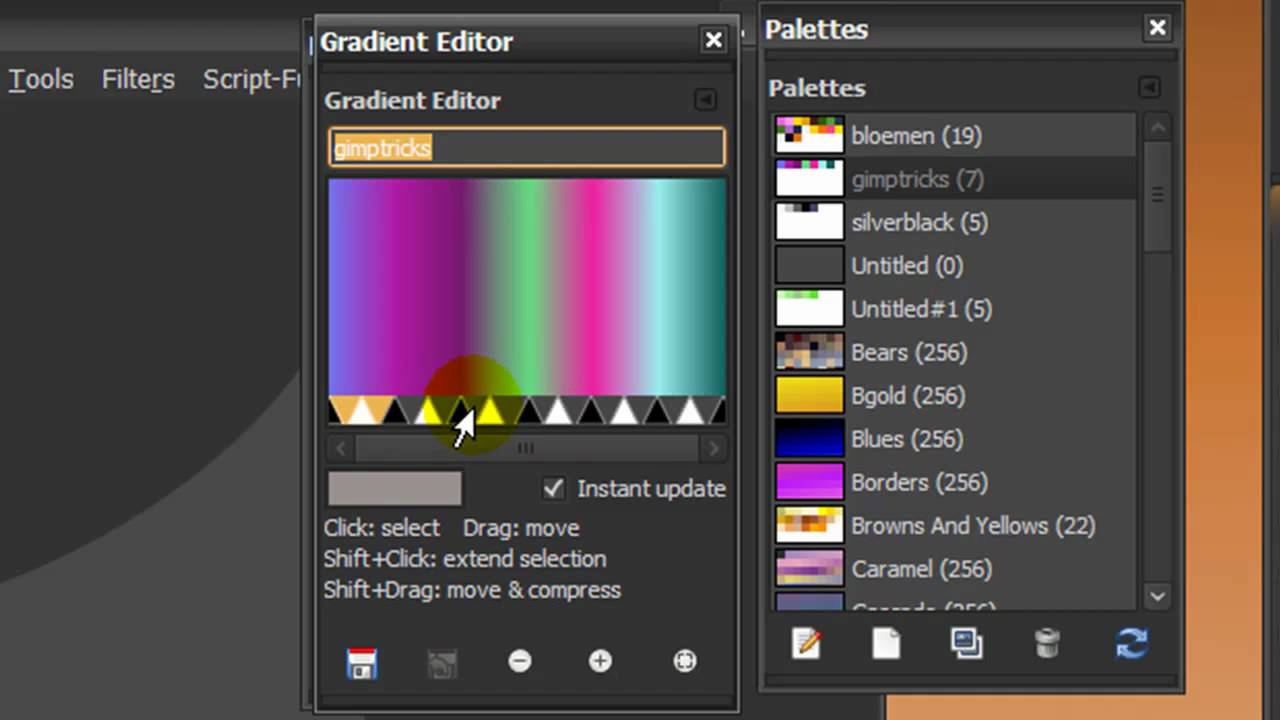Image resolution: width=1280 pixels, height=720 pixels.
Task: Select the yellow midpoint handle right of cursor
Action: pos(491,410)
